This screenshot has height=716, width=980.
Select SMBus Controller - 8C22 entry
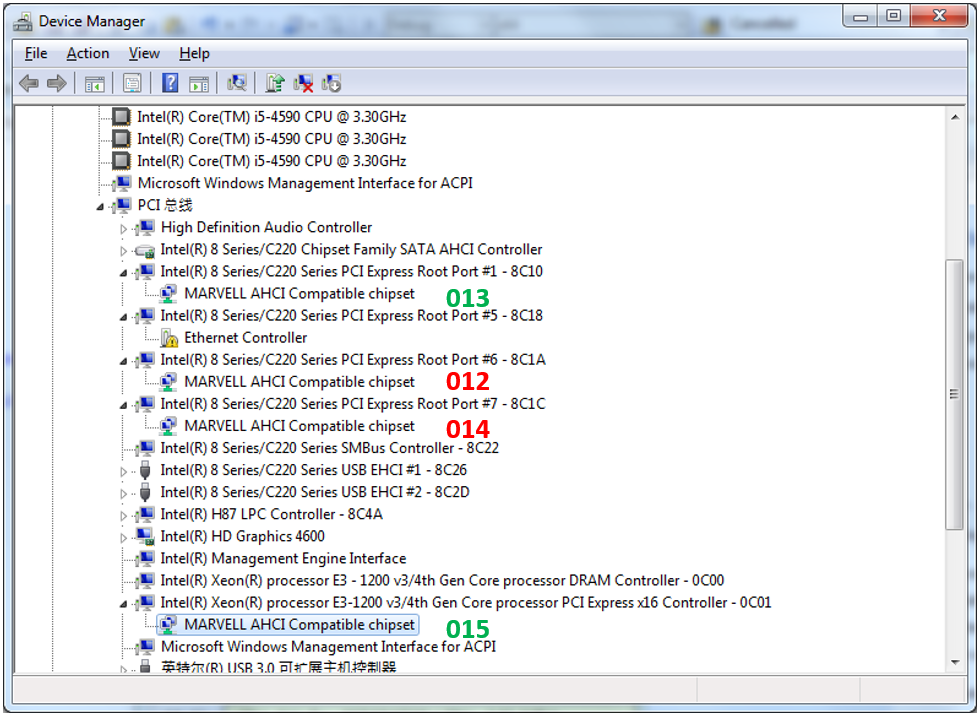click(x=329, y=448)
